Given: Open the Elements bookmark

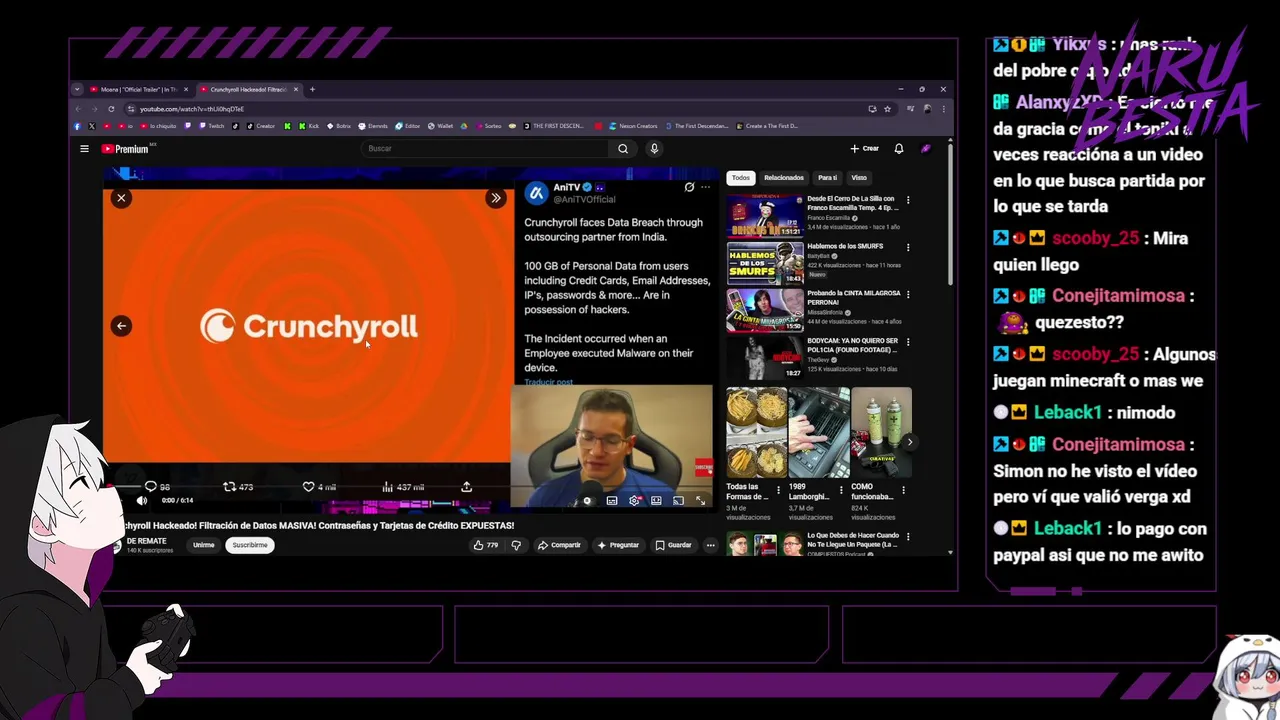Looking at the screenshot, I should coord(373,126).
